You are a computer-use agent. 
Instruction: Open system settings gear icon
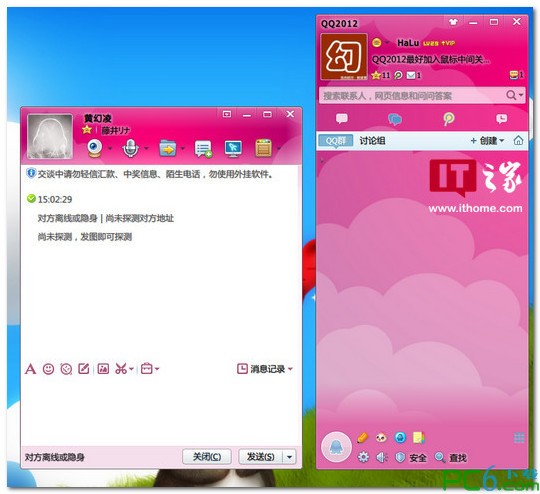363,457
